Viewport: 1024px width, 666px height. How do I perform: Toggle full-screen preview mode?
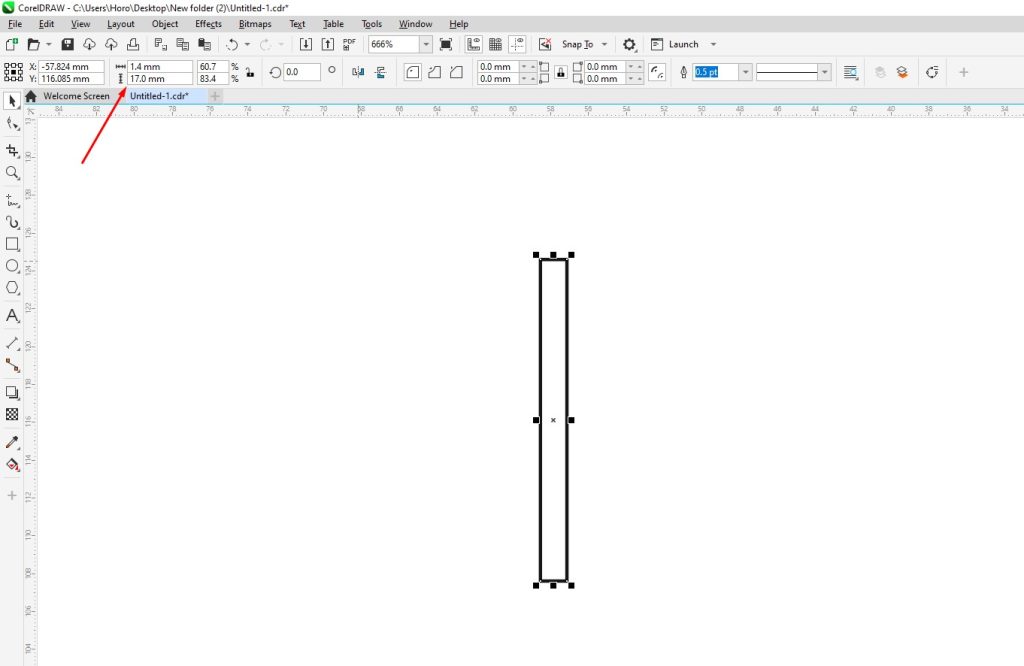[445, 43]
